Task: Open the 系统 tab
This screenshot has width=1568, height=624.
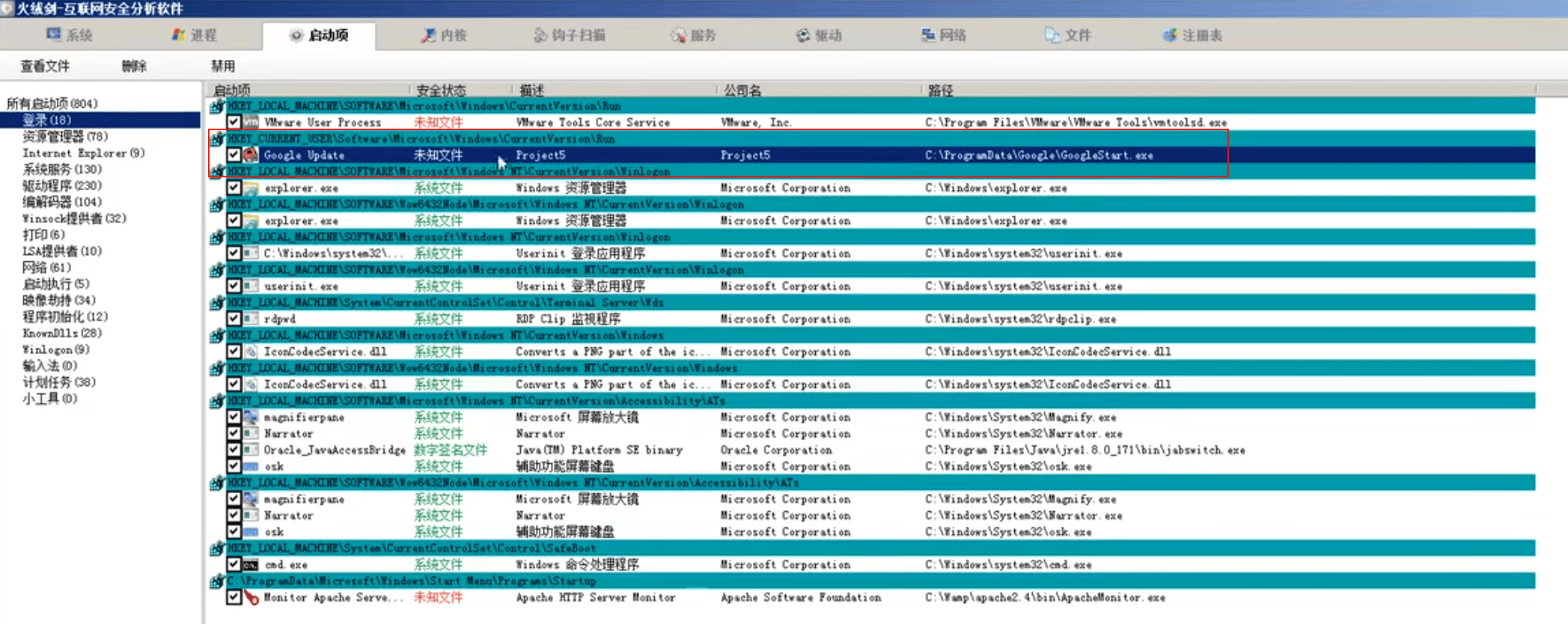Action: pyautogui.click(x=69, y=35)
